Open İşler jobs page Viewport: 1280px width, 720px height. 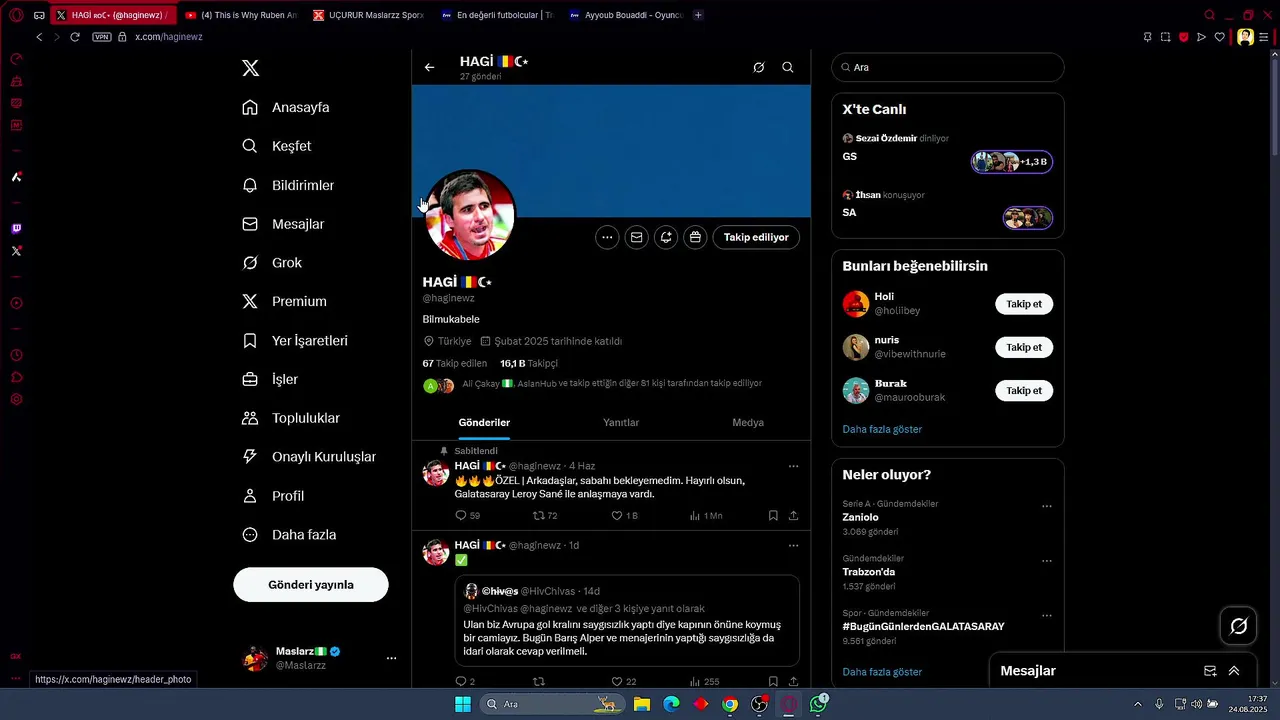[270, 379]
